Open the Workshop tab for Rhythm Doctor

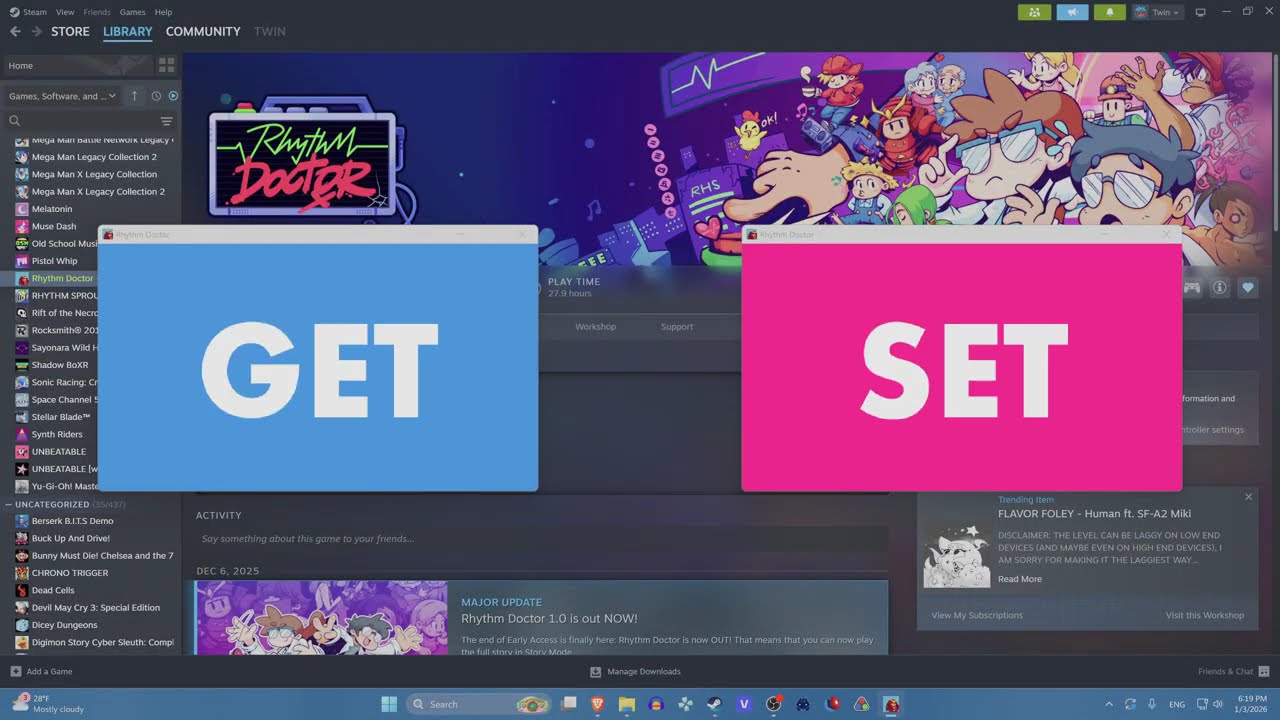pos(595,327)
